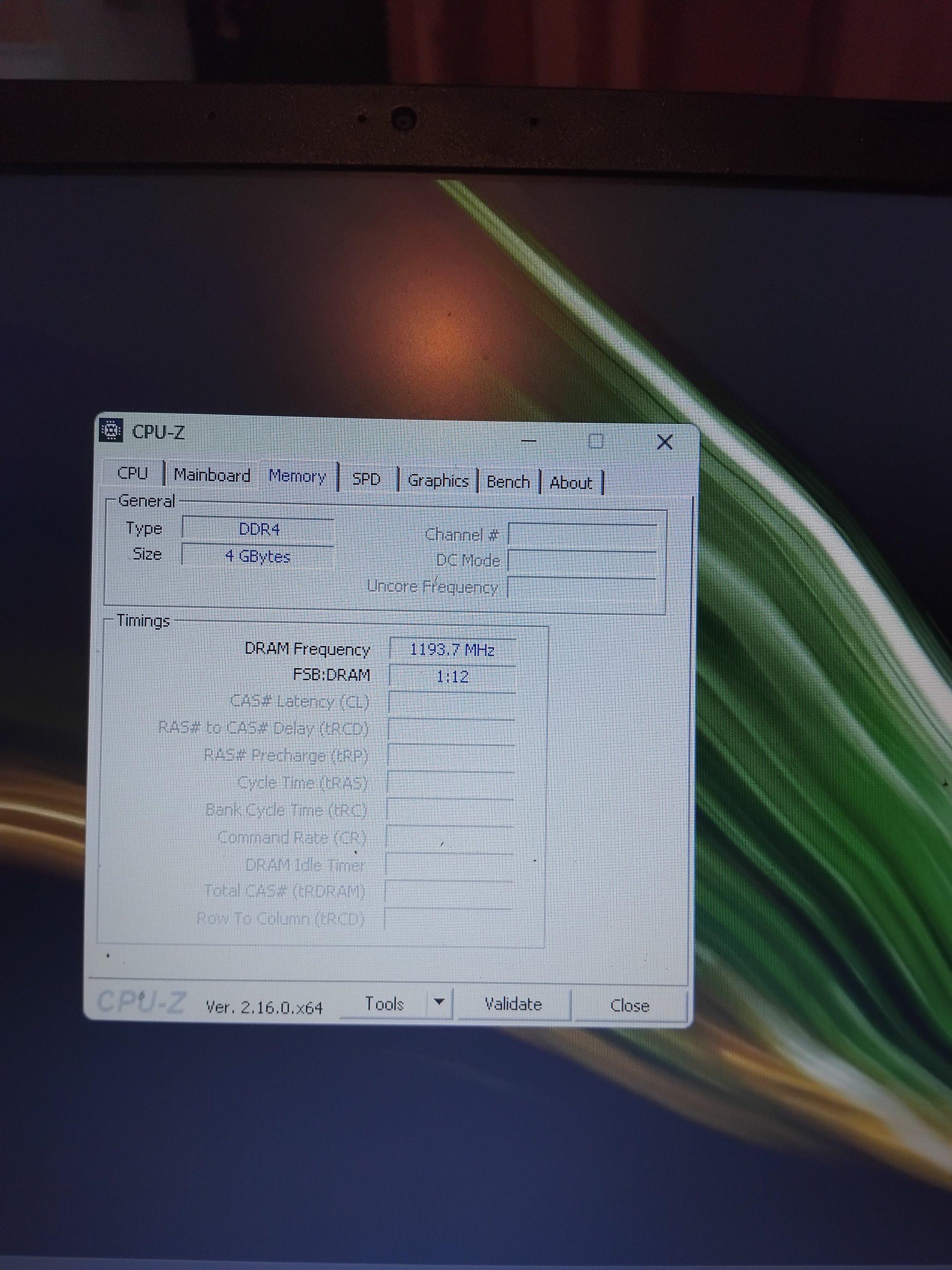
Task: Click the Tools button
Action: (384, 1003)
